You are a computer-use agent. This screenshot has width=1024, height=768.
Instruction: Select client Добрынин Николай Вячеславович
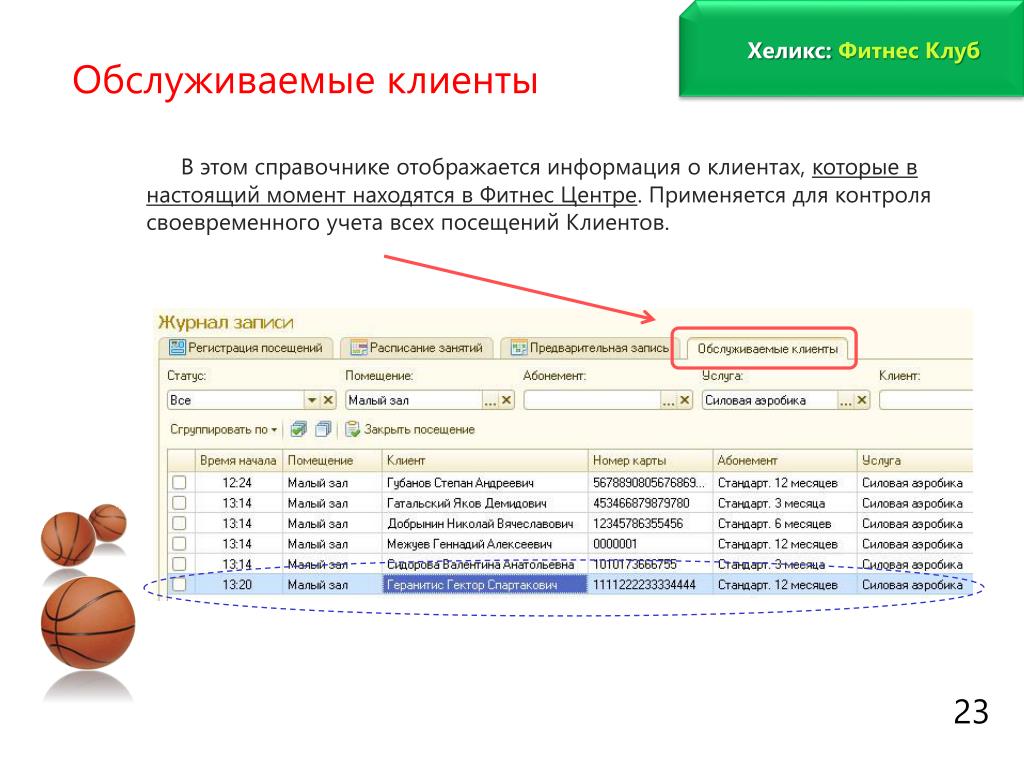pyautogui.click(x=480, y=523)
